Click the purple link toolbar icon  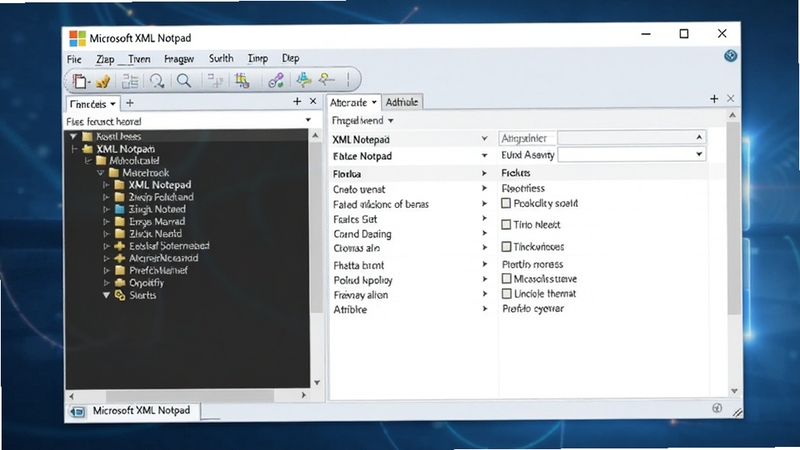pyautogui.click(x=276, y=81)
